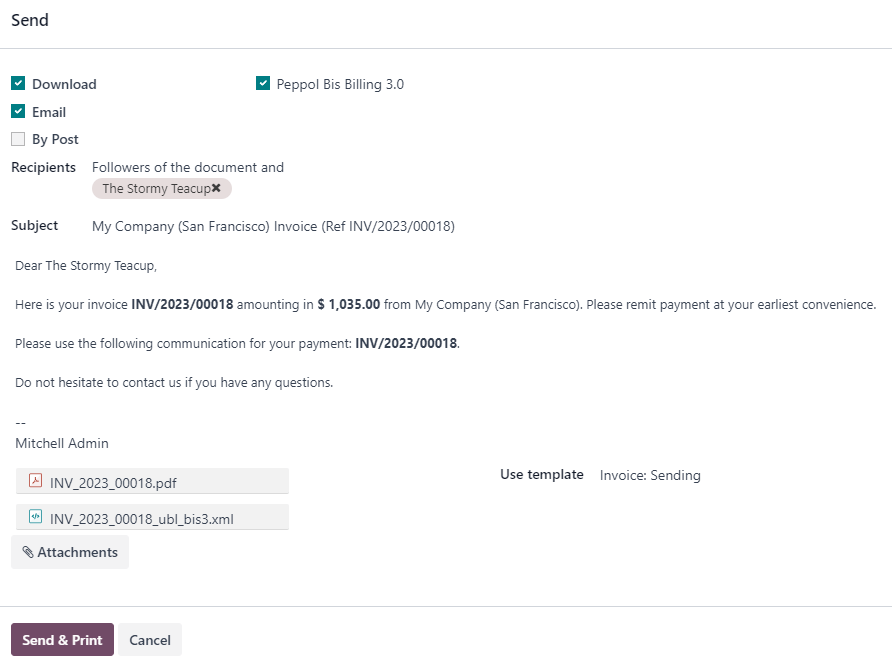Click Send & Print
Image resolution: width=892 pixels, height=666 pixels.
(61, 639)
